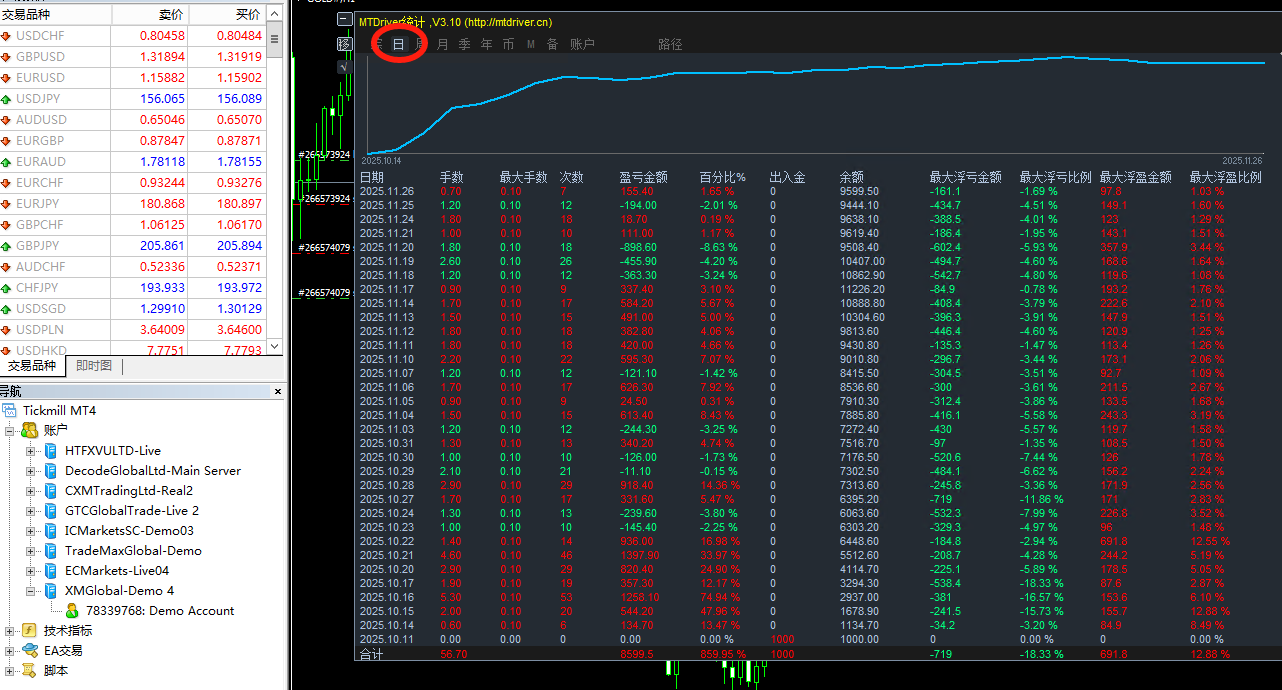The height and width of the screenshot is (690, 1282).
Task: Click the 移 move icon beside the panel
Action: point(344,44)
